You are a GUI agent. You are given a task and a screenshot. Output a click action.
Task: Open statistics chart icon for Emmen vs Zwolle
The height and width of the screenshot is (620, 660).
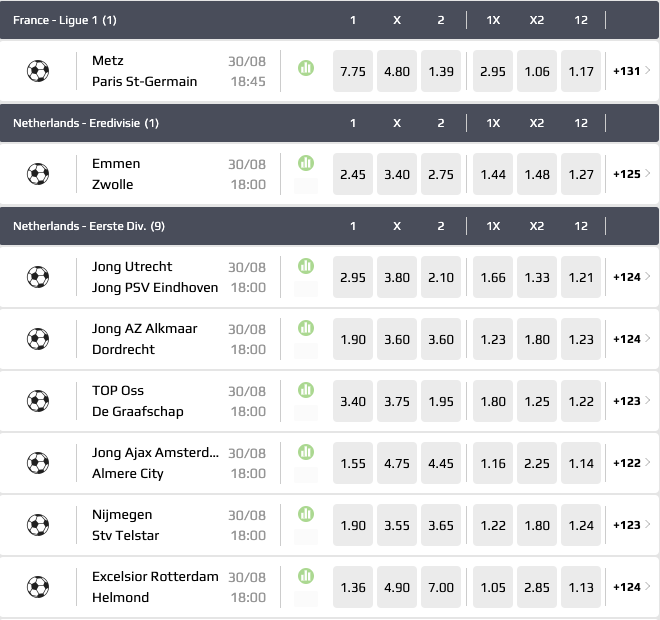pyautogui.click(x=306, y=162)
